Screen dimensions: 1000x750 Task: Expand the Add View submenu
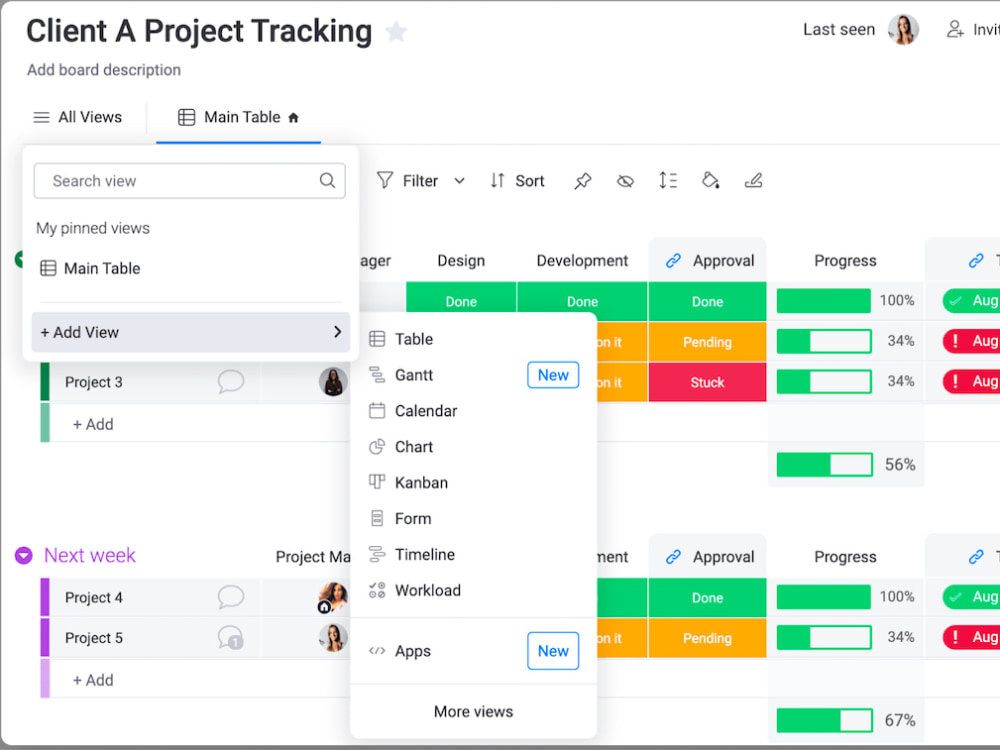190,332
